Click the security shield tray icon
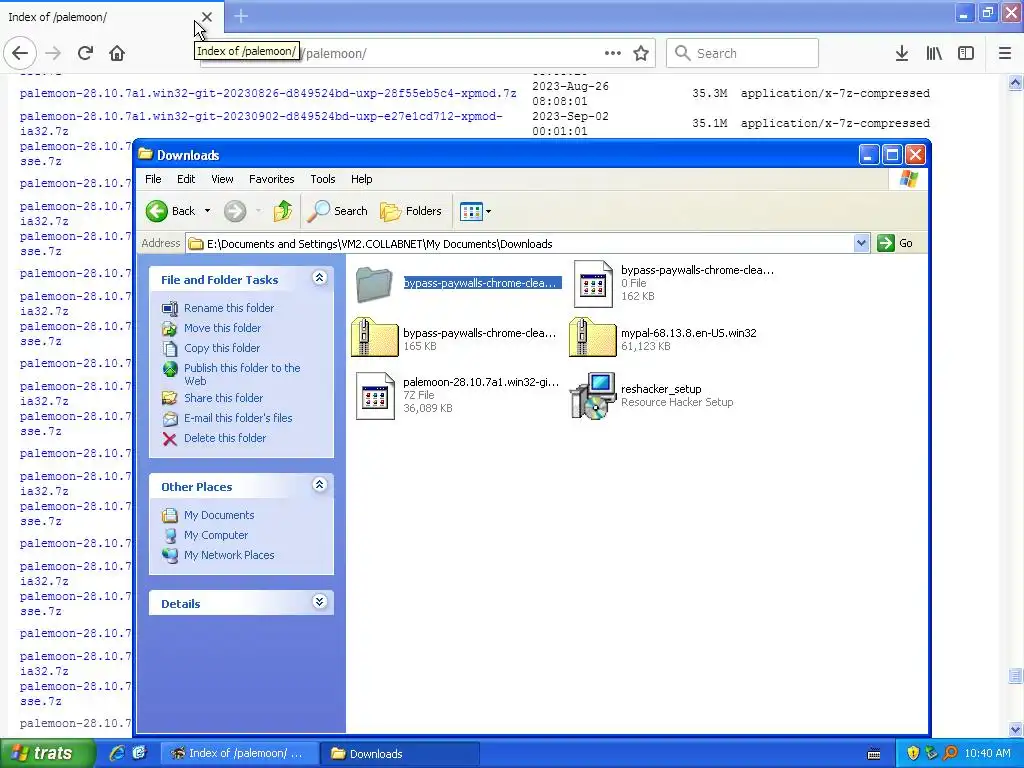The width and height of the screenshot is (1024, 768). [913, 753]
